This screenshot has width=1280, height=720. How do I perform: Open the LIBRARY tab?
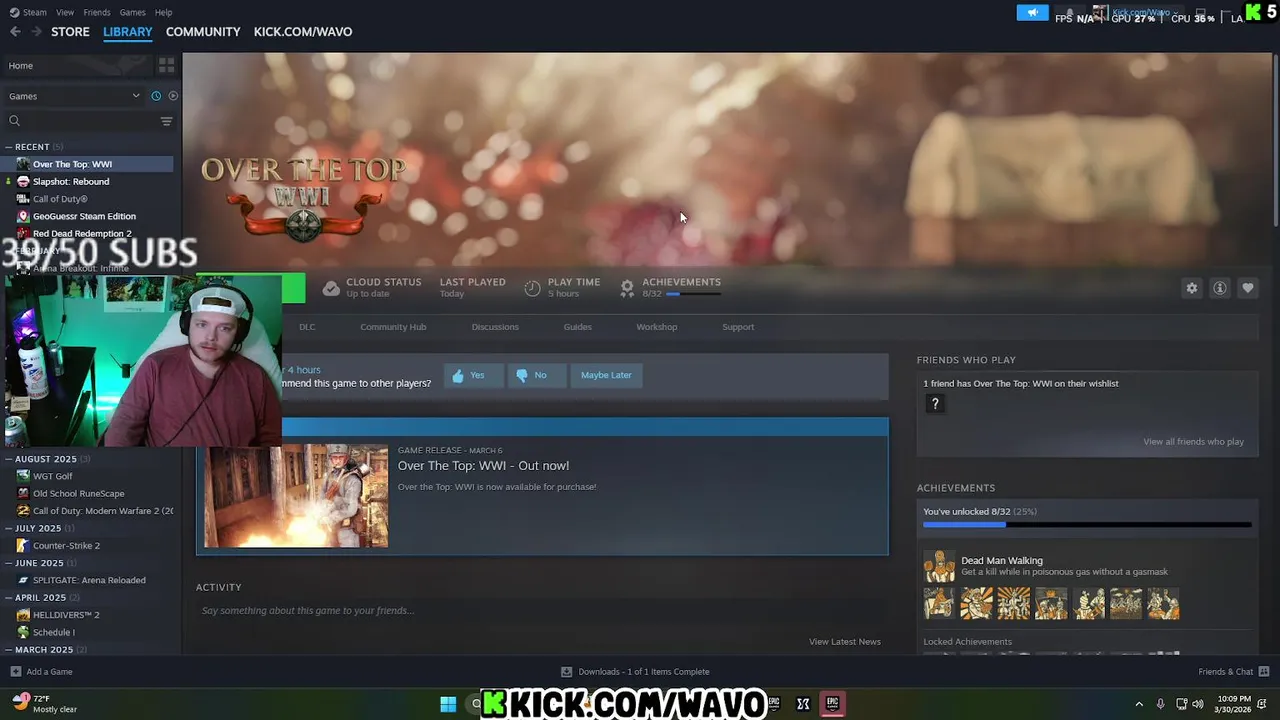(x=128, y=32)
